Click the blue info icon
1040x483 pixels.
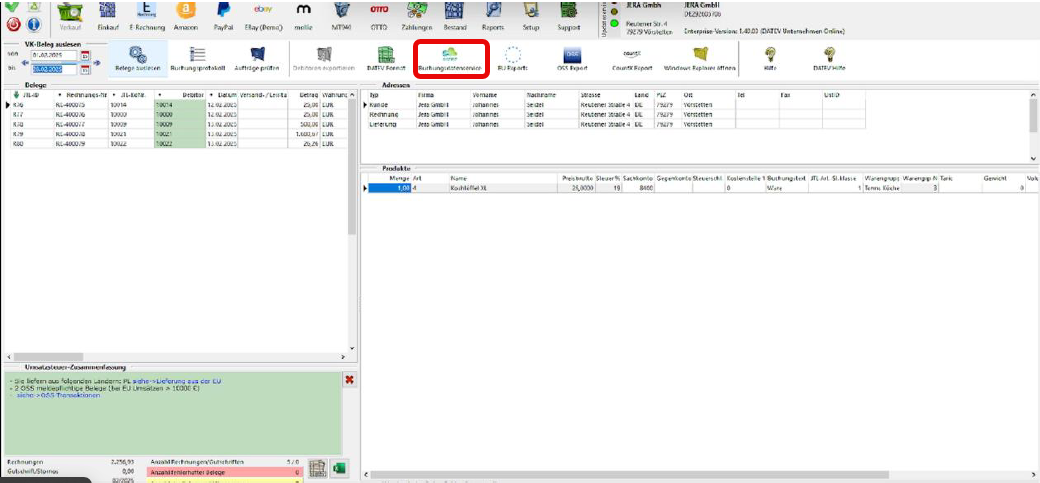tap(34, 24)
